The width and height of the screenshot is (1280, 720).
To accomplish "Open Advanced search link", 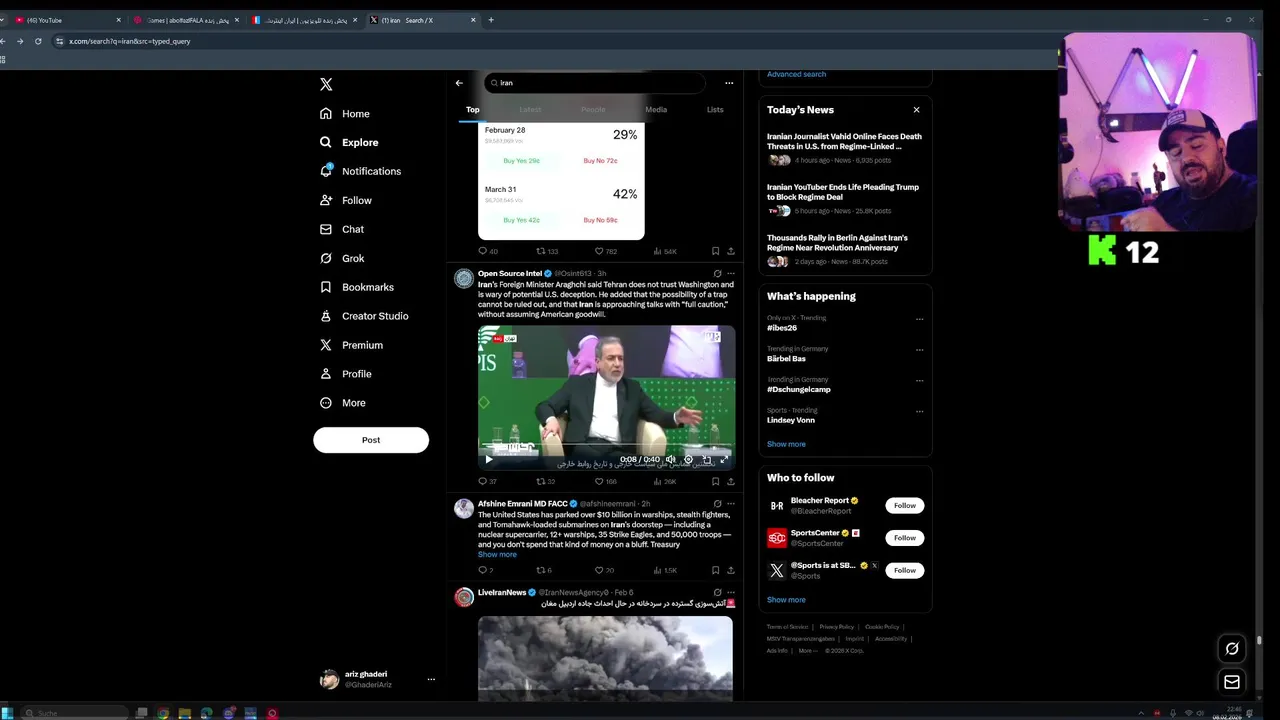I will [x=796, y=74].
